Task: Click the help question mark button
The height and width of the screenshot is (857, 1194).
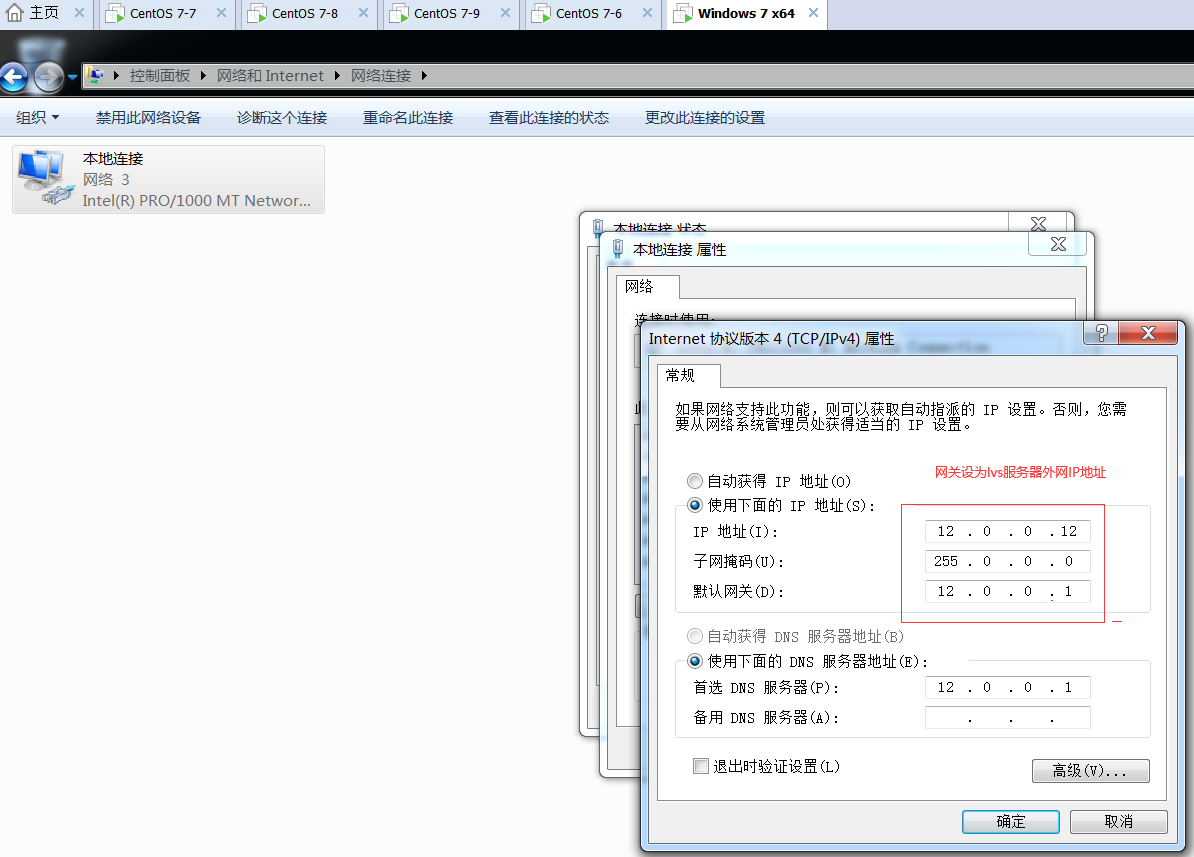Action: (1101, 333)
